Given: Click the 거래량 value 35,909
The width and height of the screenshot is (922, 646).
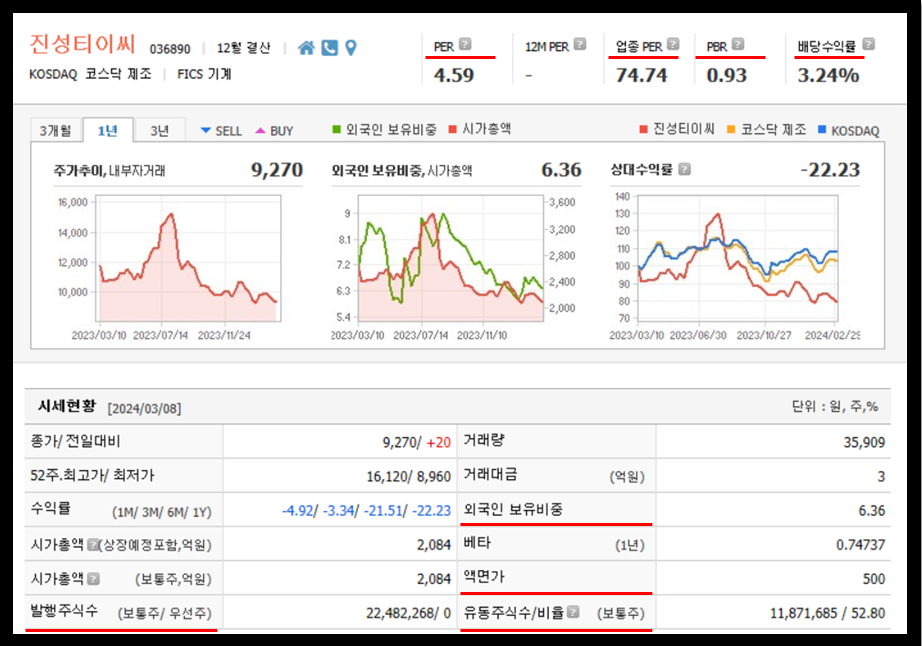Looking at the screenshot, I should click(x=864, y=443).
